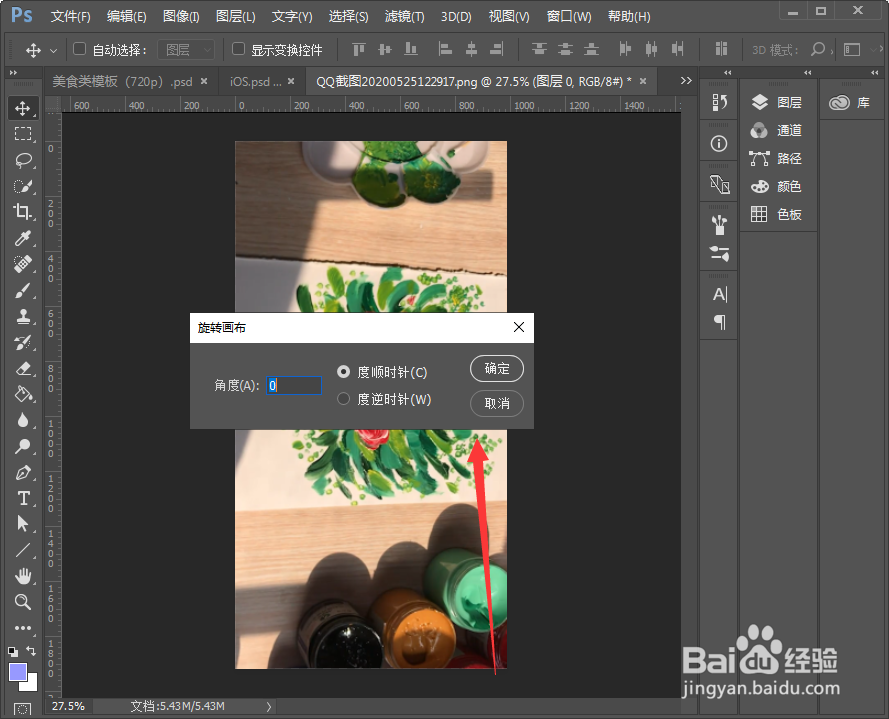Screen dimensions: 889x719
Task: Expand the toolbox panel arrows
Action: (13, 73)
